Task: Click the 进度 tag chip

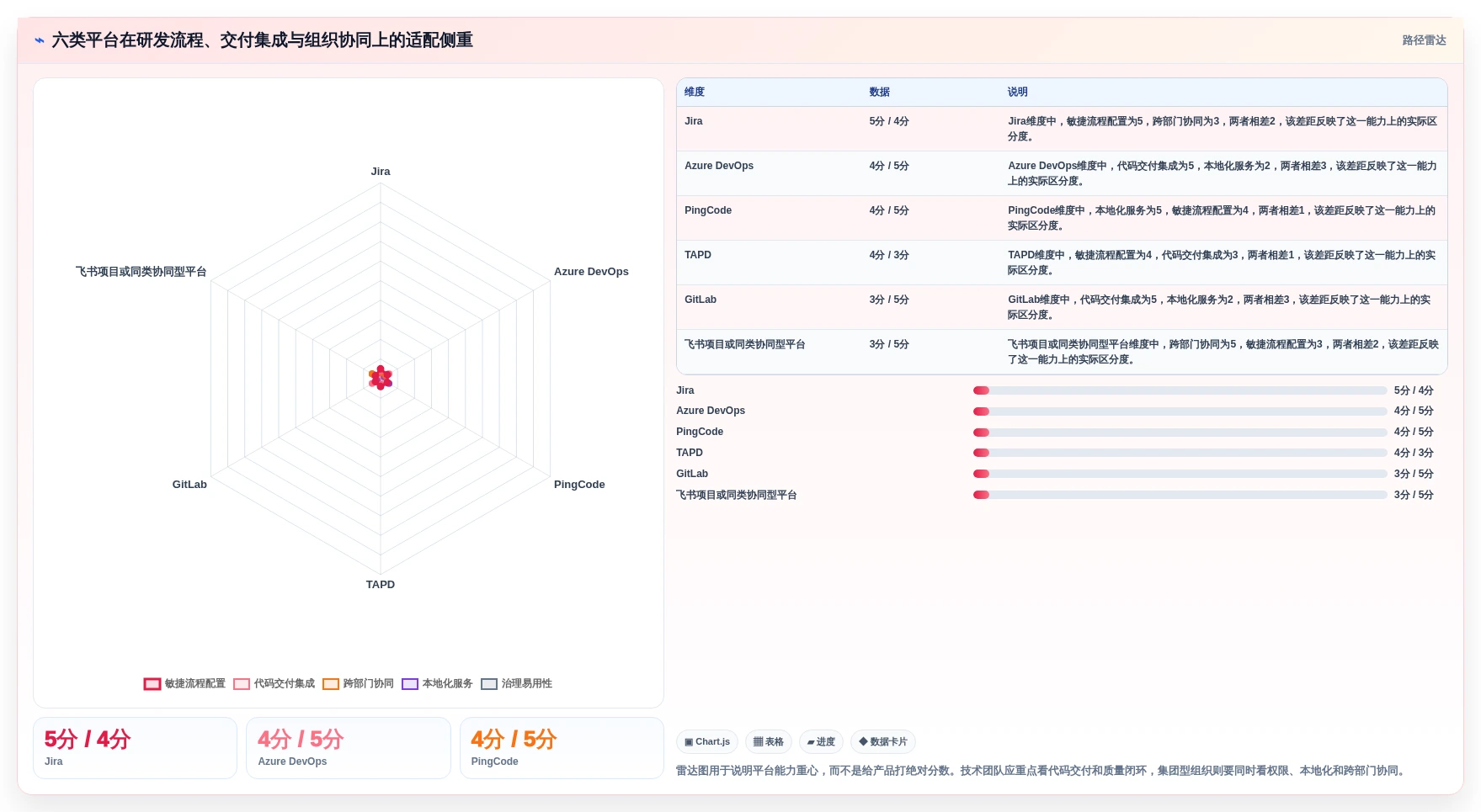Action: (821, 741)
